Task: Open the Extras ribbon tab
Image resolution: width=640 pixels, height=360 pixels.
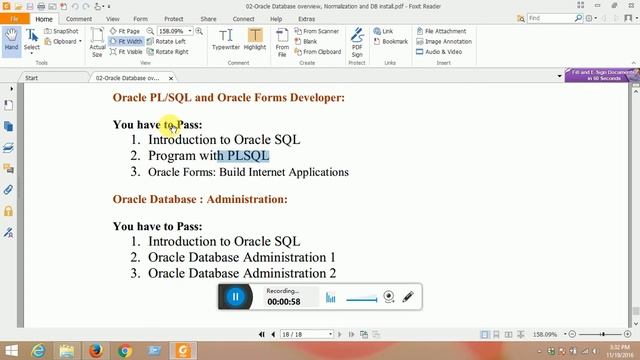Action: [306, 19]
